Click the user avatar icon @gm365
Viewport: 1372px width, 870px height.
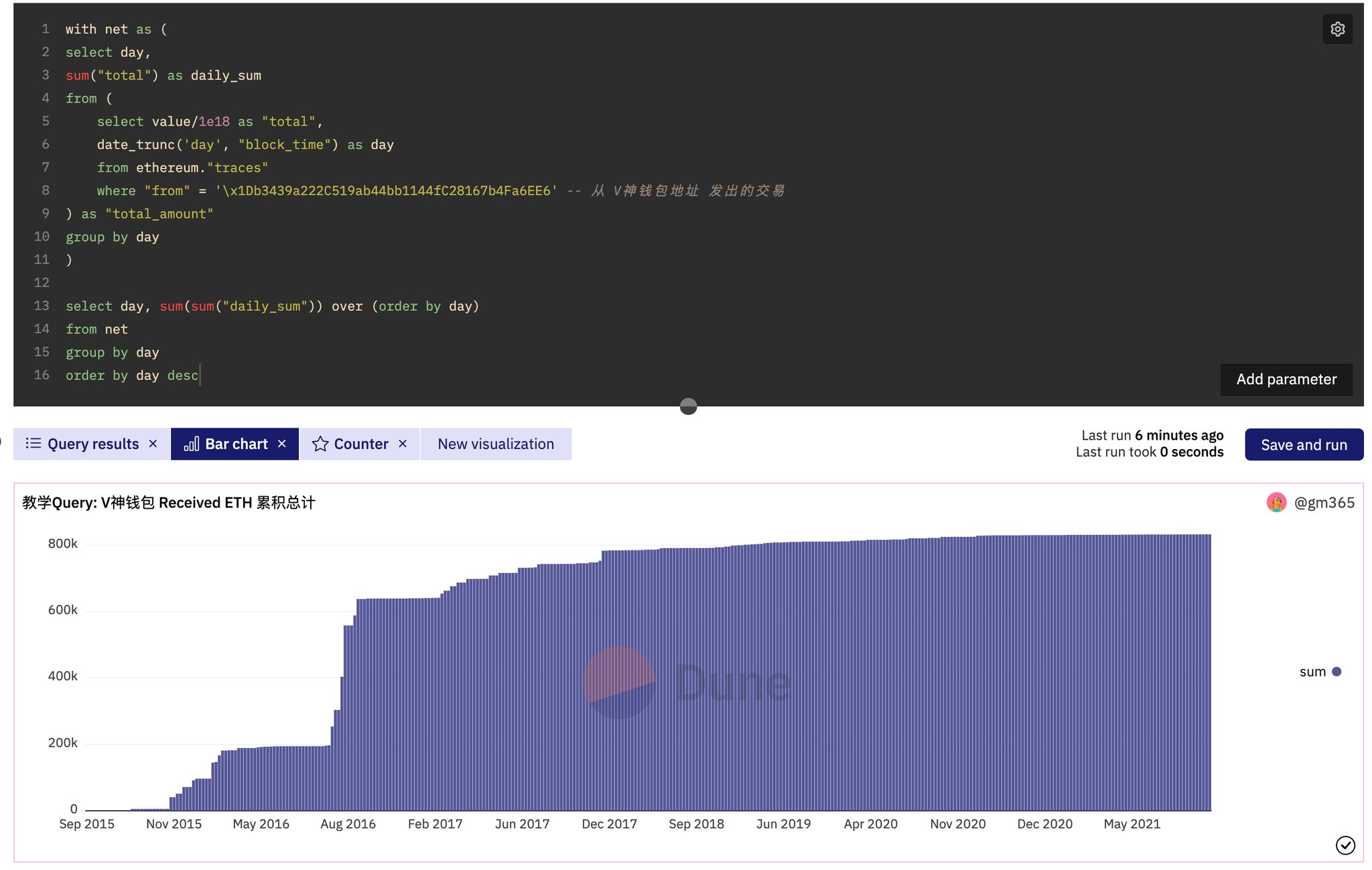[1277, 502]
